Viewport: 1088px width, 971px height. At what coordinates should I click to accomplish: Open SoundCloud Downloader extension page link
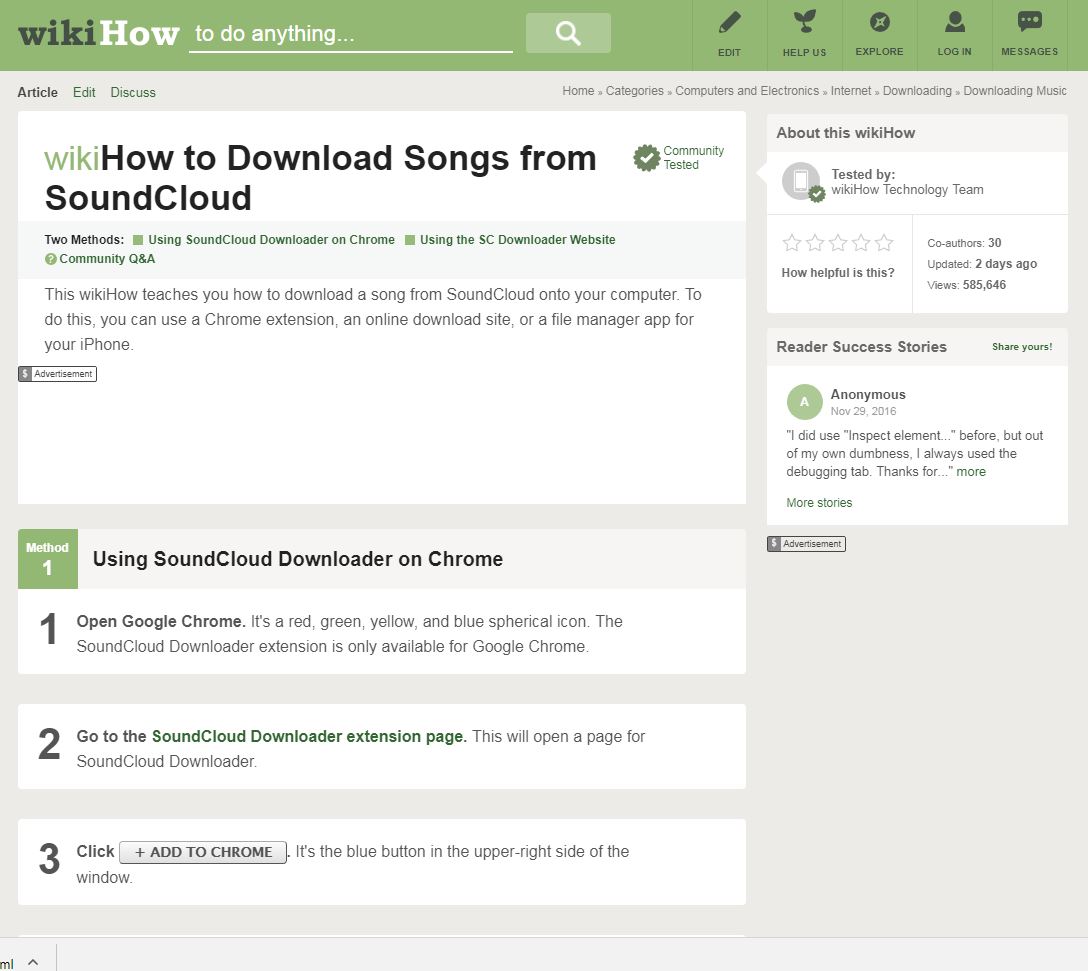click(309, 736)
